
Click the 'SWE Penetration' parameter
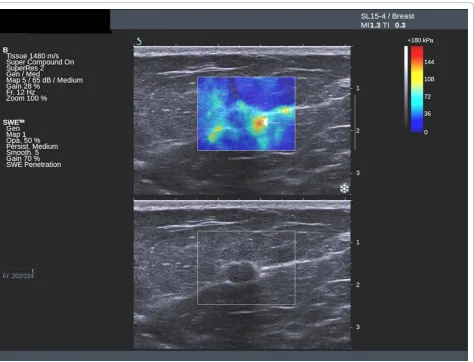click(x=34, y=164)
